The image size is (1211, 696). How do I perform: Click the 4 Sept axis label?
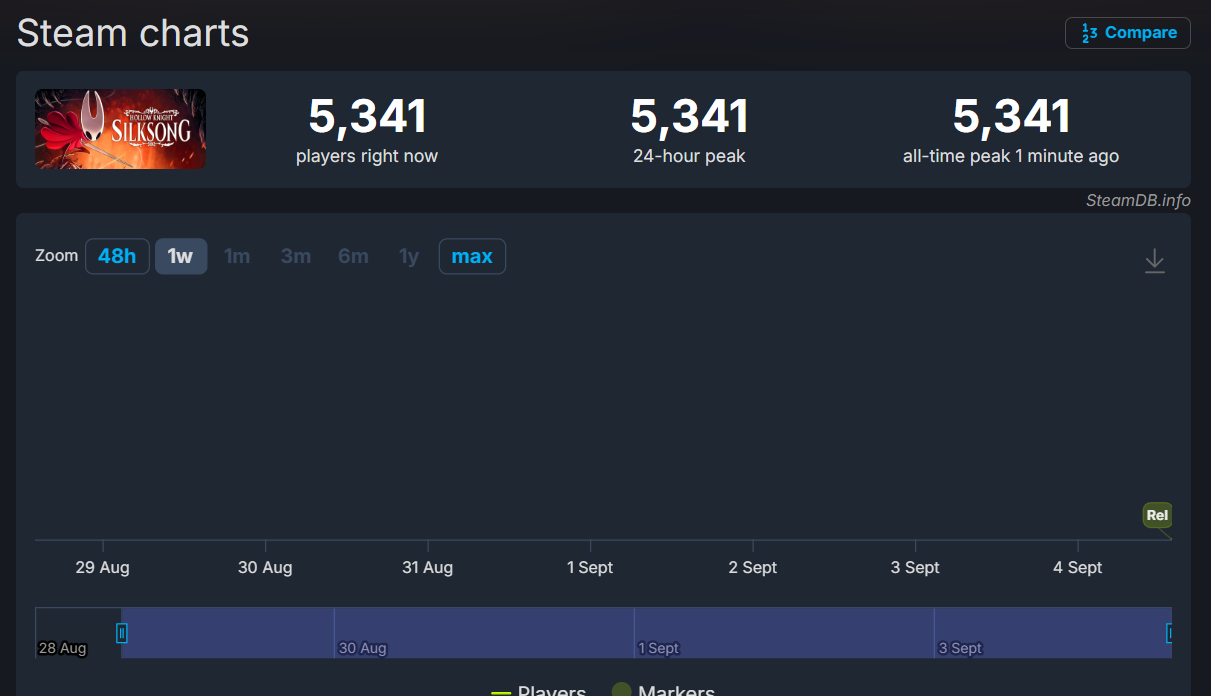tap(1078, 567)
